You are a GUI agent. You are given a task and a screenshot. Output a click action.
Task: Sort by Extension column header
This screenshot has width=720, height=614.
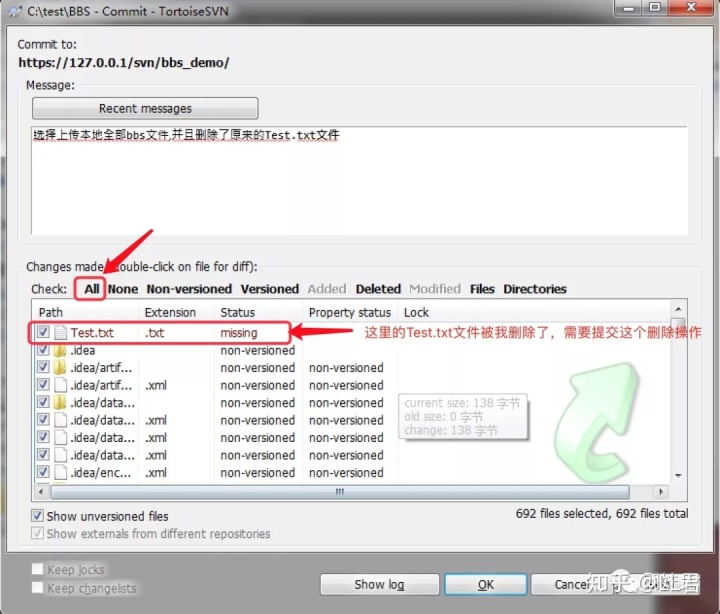176,312
